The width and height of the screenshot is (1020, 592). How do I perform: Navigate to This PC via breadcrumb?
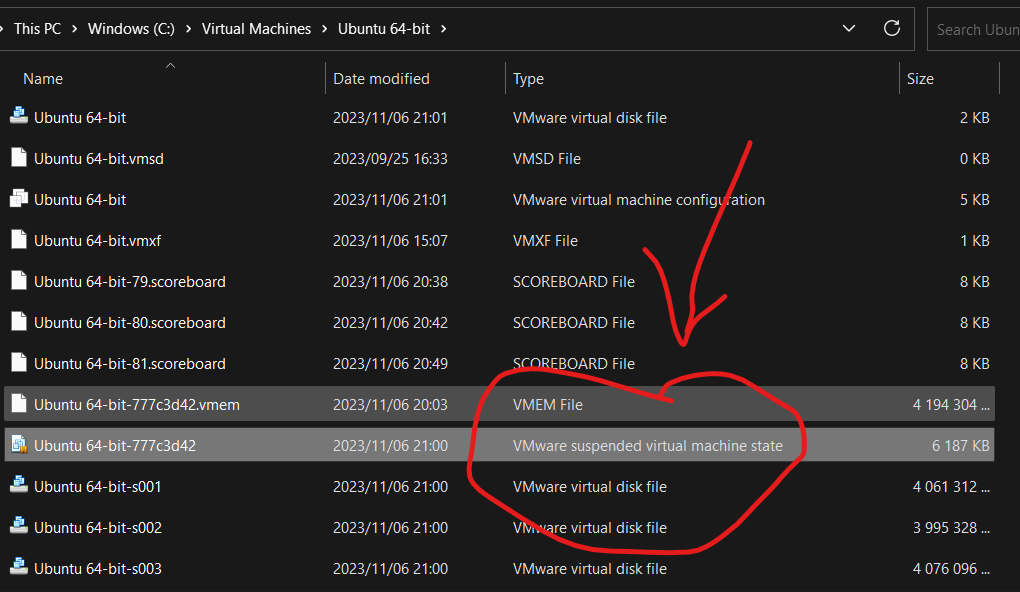click(x=37, y=28)
